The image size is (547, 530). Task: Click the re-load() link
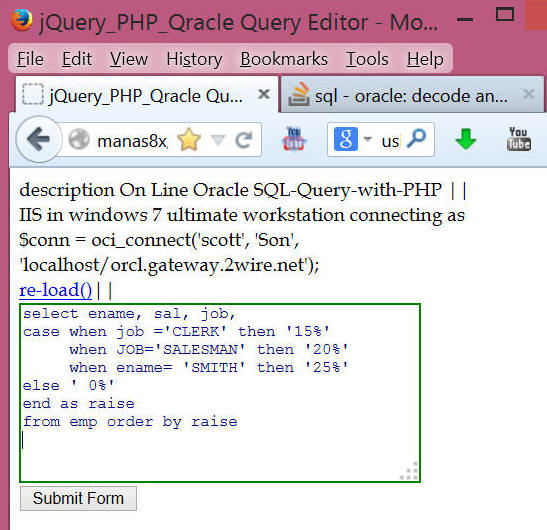click(55, 290)
